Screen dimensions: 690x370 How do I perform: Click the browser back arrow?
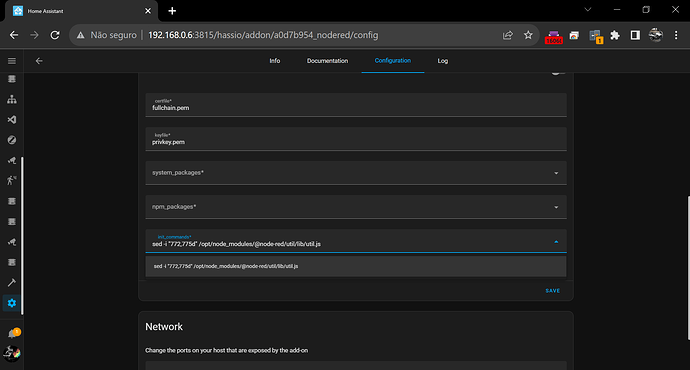click(14, 35)
